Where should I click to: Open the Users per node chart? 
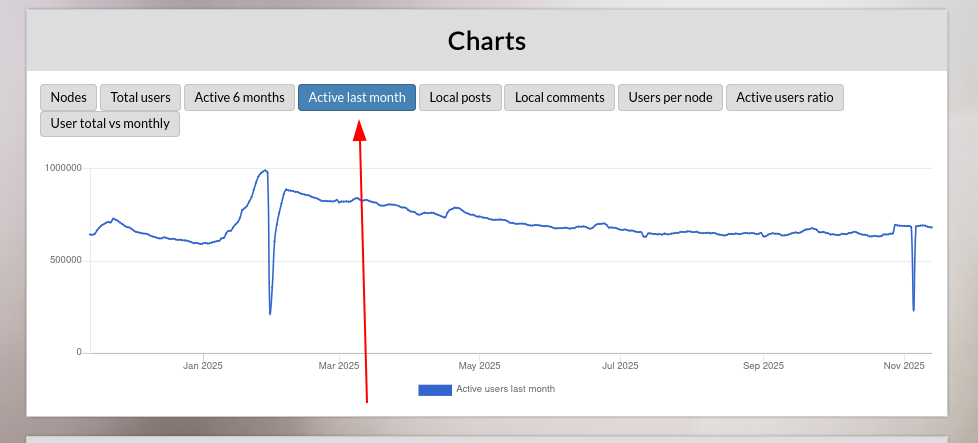tap(671, 97)
